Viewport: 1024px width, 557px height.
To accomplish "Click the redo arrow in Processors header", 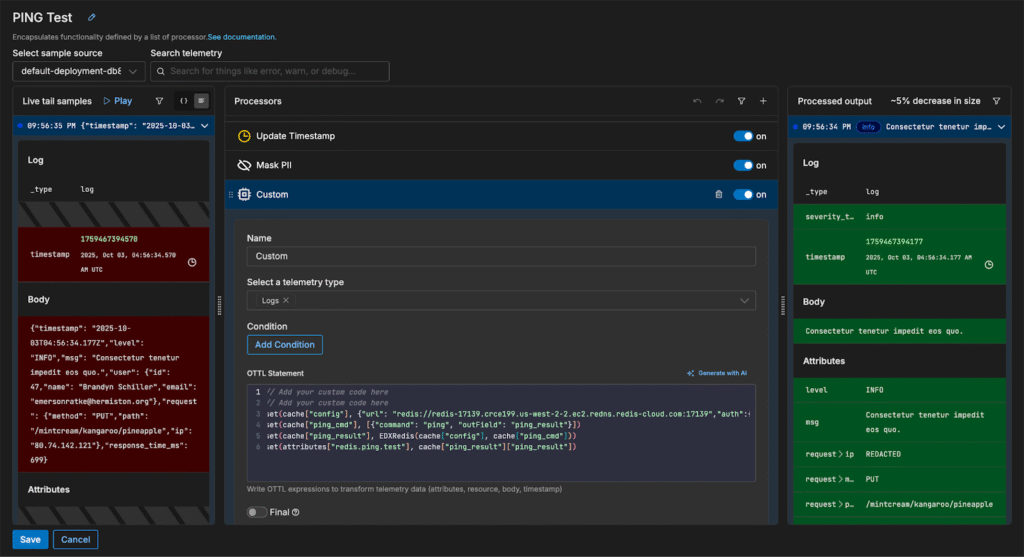I will tap(719, 101).
